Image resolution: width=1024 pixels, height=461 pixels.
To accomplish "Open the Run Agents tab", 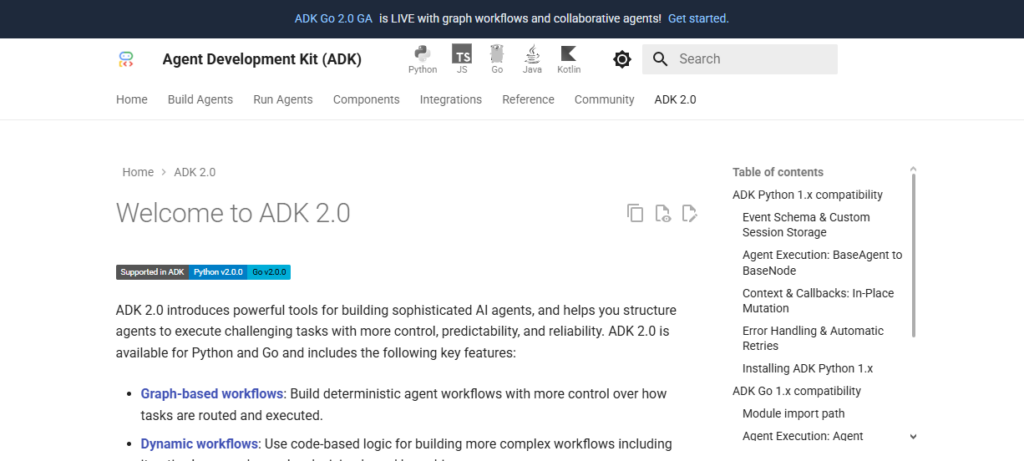I will [x=283, y=99].
